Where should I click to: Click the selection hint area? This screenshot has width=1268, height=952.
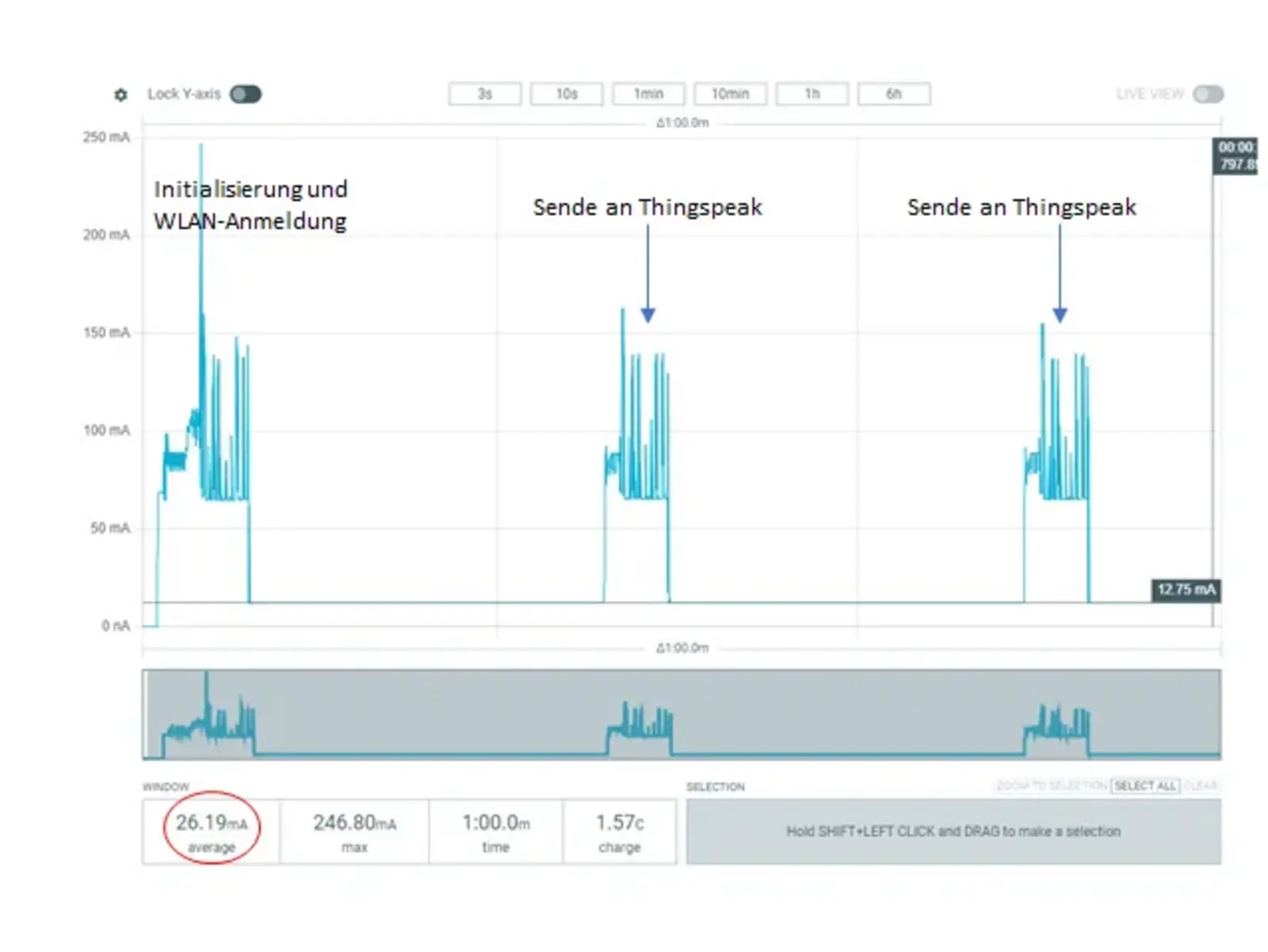tap(953, 832)
